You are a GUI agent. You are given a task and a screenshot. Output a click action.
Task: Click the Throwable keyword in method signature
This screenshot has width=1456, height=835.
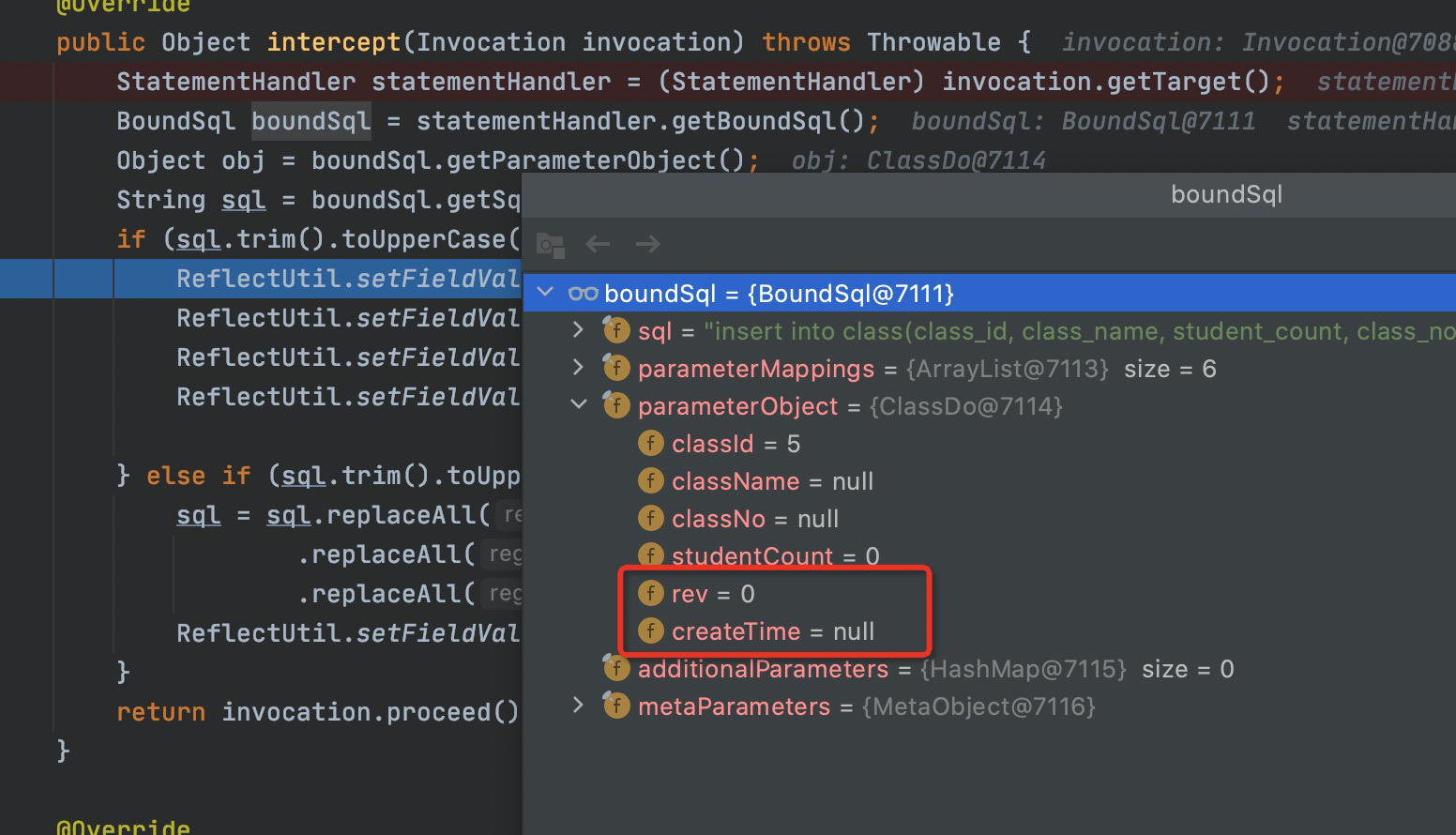[x=933, y=42]
